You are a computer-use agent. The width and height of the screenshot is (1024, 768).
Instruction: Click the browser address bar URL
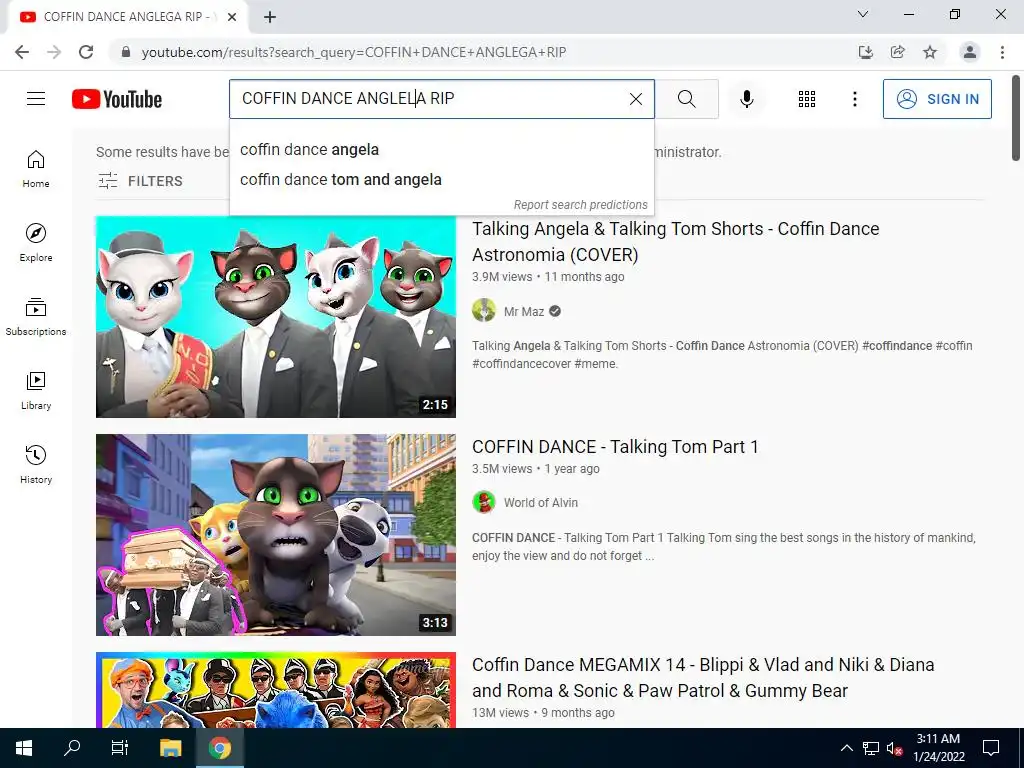click(x=353, y=52)
